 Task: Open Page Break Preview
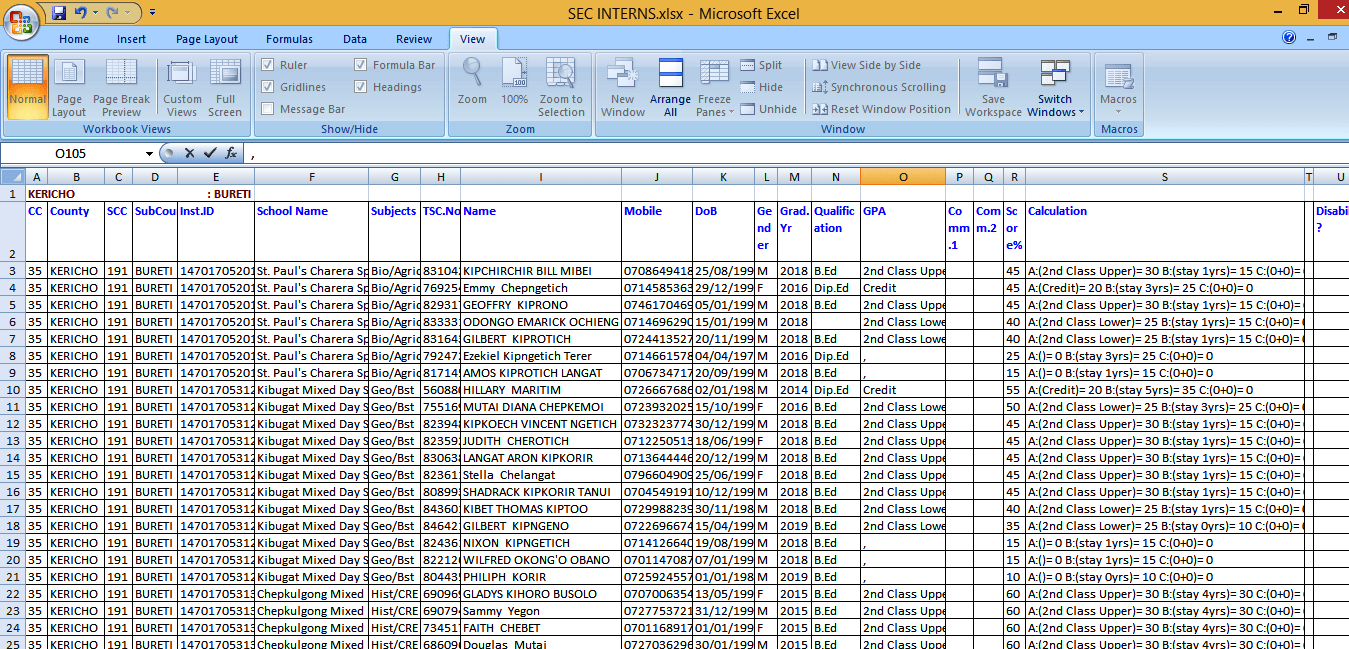point(121,88)
